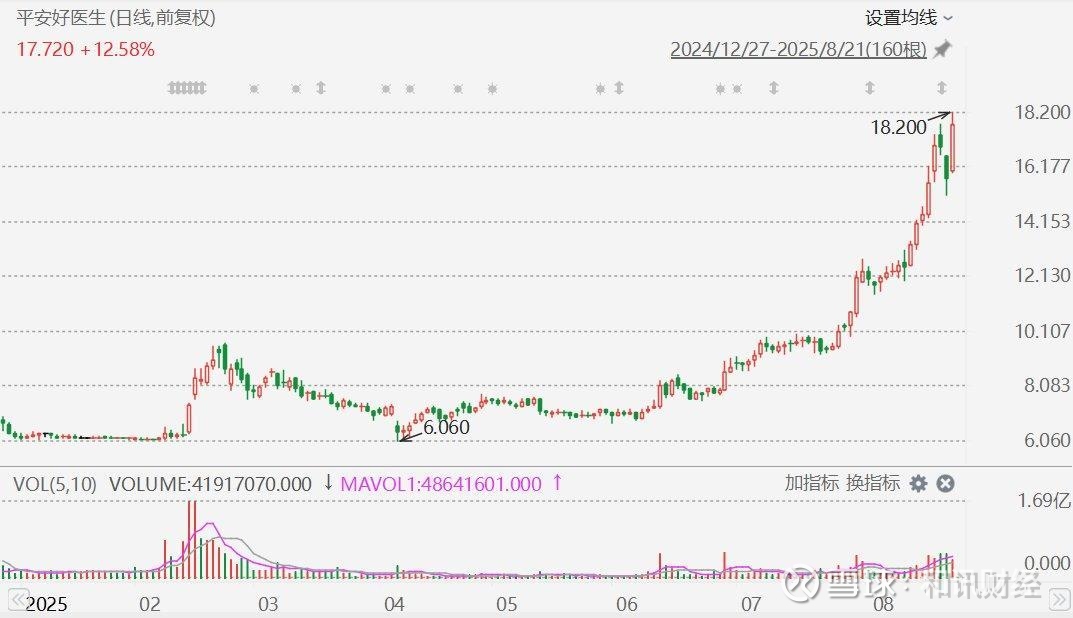Click the 6.060 low annotation near April
The image size is (1073, 618).
[446, 427]
